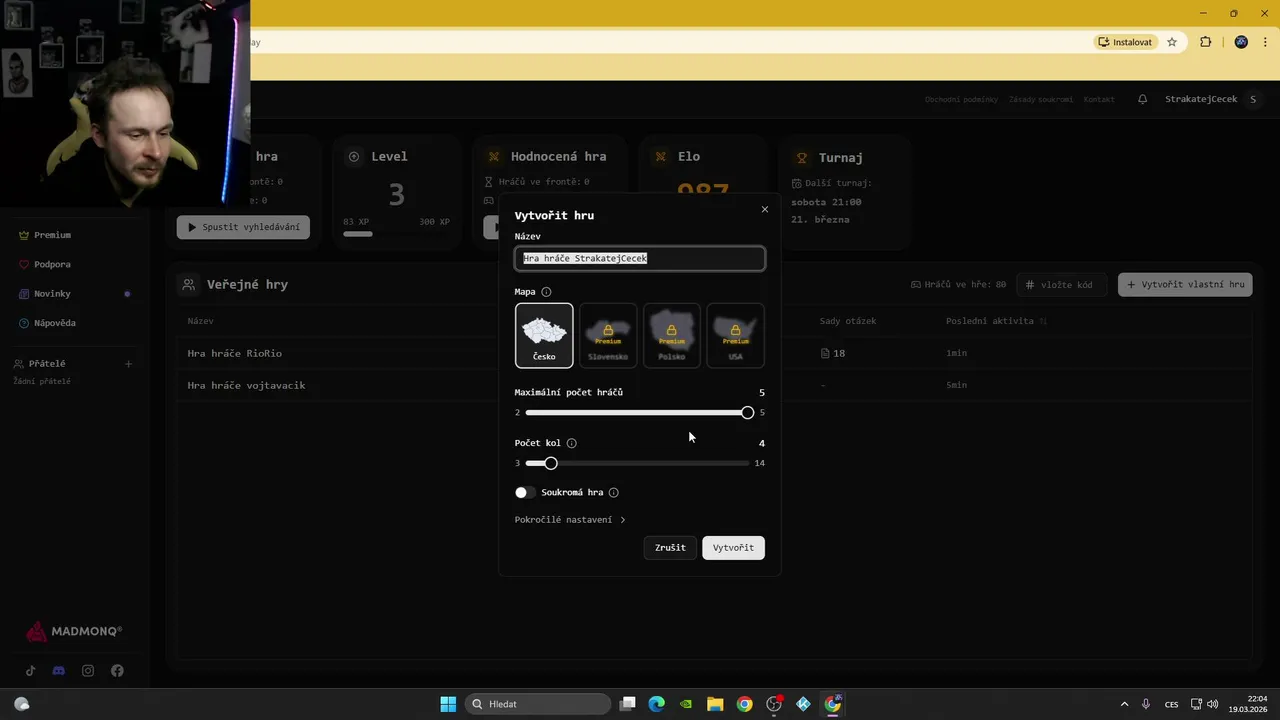Open Task View on the taskbar
1280x720 pixels.
point(627,704)
